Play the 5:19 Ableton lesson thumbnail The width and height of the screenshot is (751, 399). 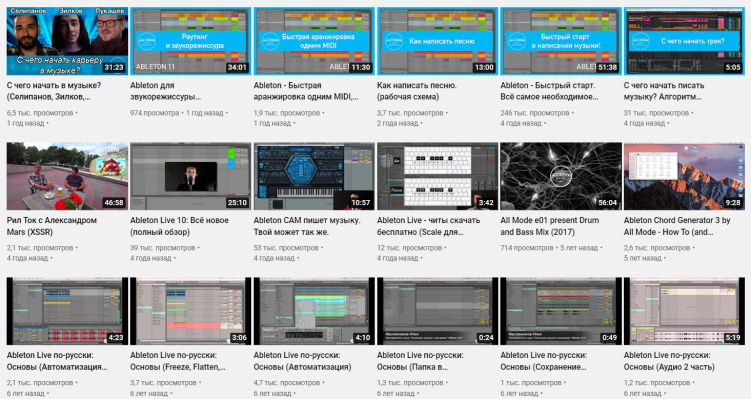[x=684, y=311]
